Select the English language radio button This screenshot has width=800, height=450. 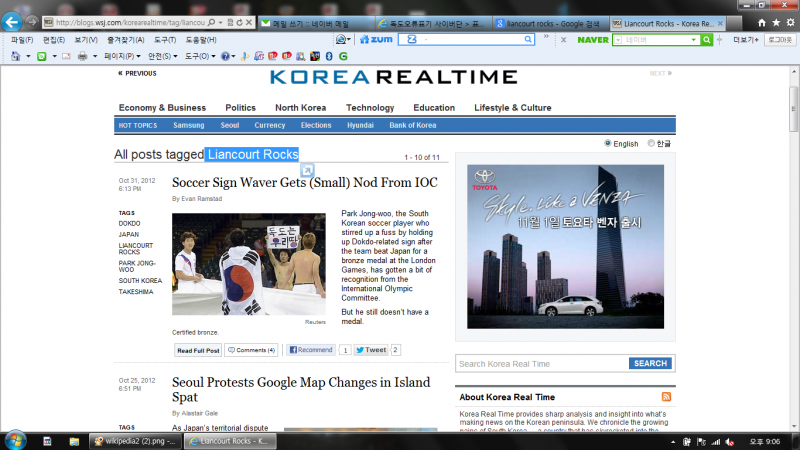click(x=608, y=143)
